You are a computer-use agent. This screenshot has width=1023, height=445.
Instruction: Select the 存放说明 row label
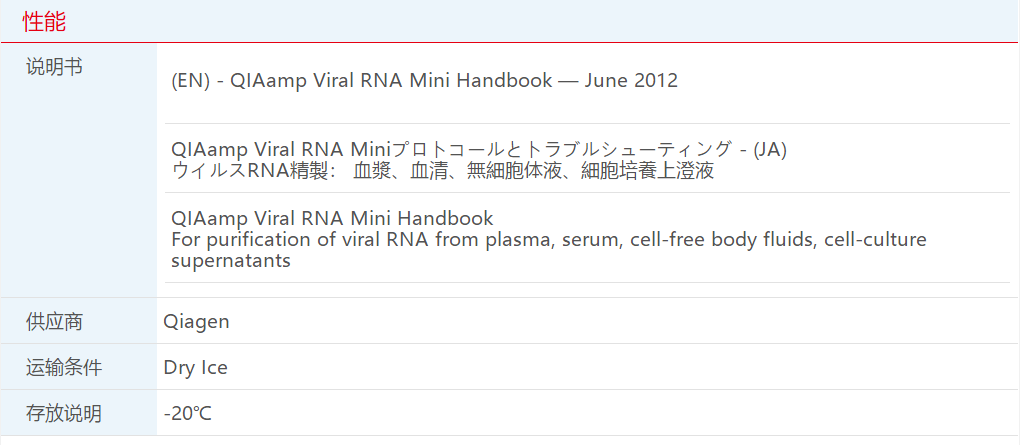(x=64, y=413)
